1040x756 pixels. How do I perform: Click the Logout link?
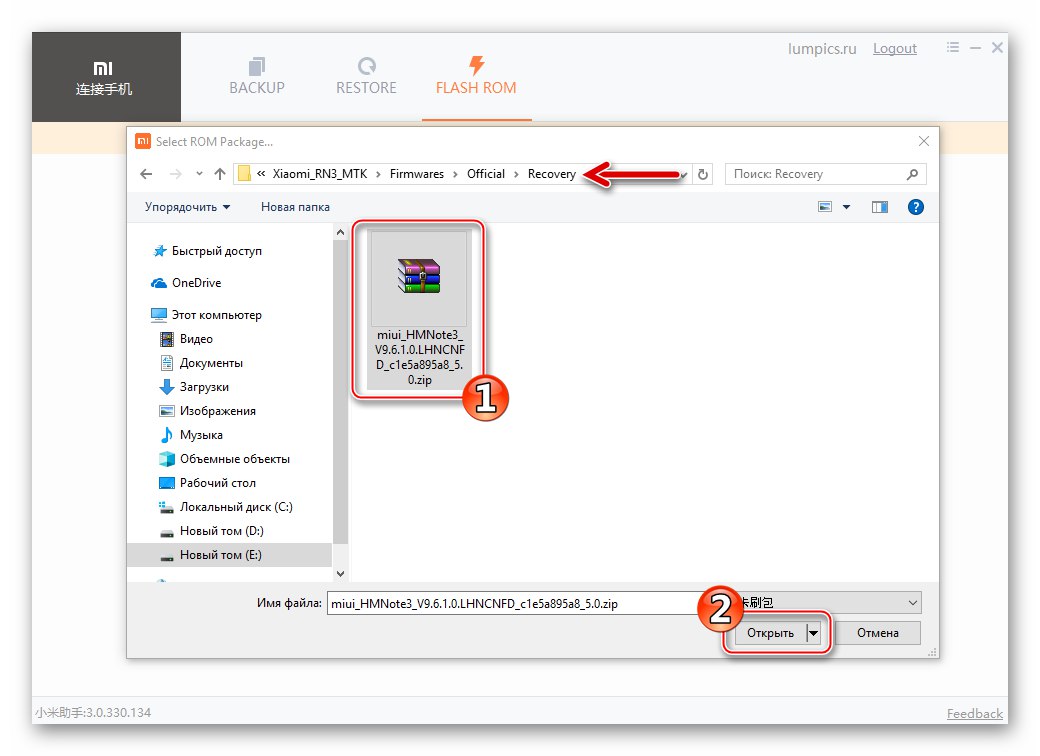click(x=895, y=48)
